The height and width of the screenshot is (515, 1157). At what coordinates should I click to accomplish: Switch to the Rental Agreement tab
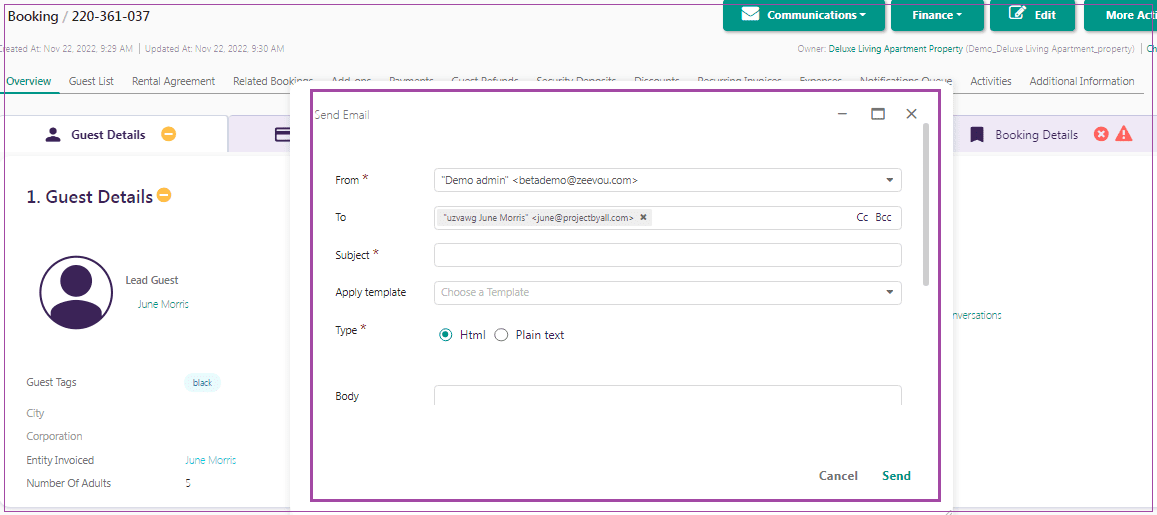pos(173,81)
